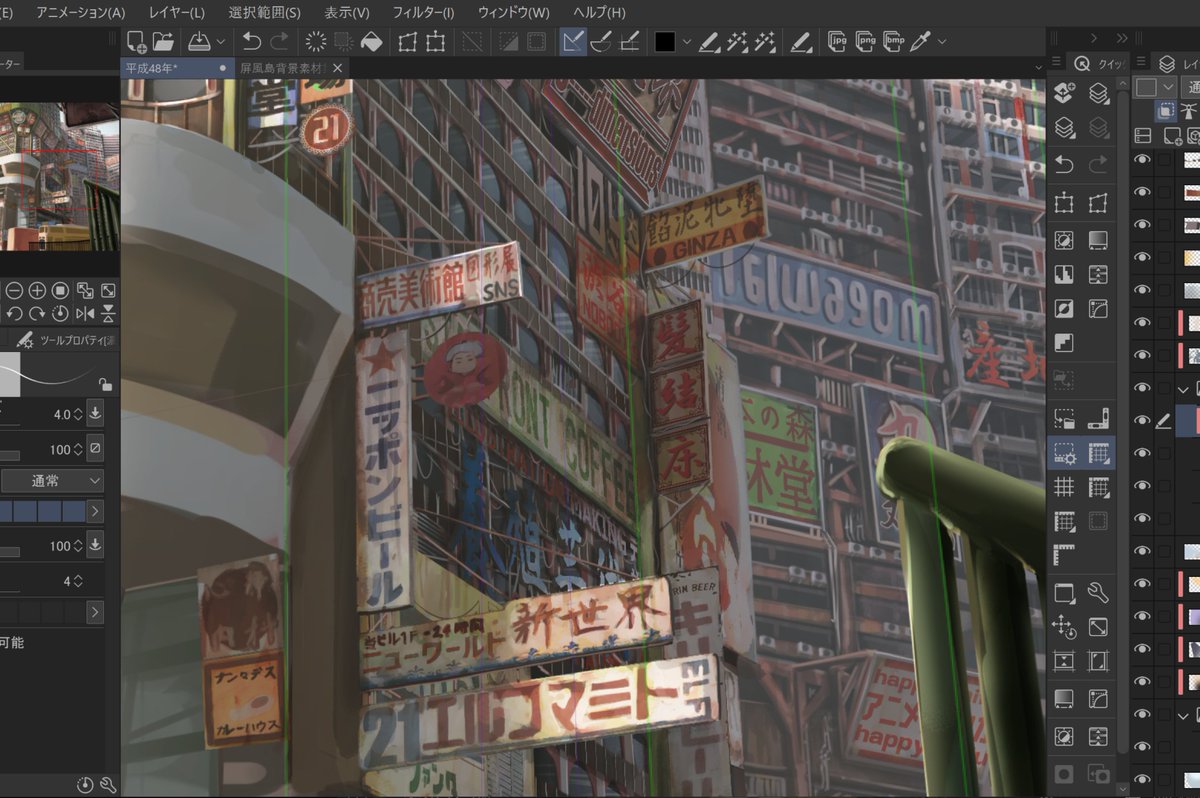1200x798 pixels.
Task: Toggle the Snap to Grid icon
Action: click(629, 42)
